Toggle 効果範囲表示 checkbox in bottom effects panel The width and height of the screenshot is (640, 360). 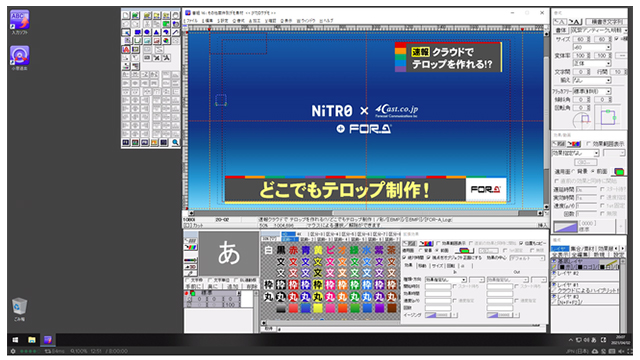click(x=438, y=244)
